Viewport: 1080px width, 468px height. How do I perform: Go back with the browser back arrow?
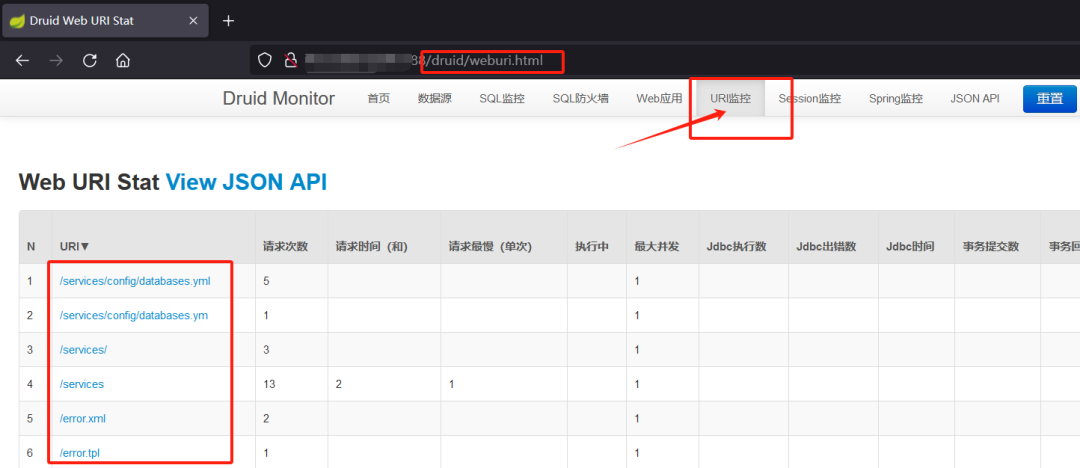click(x=23, y=61)
